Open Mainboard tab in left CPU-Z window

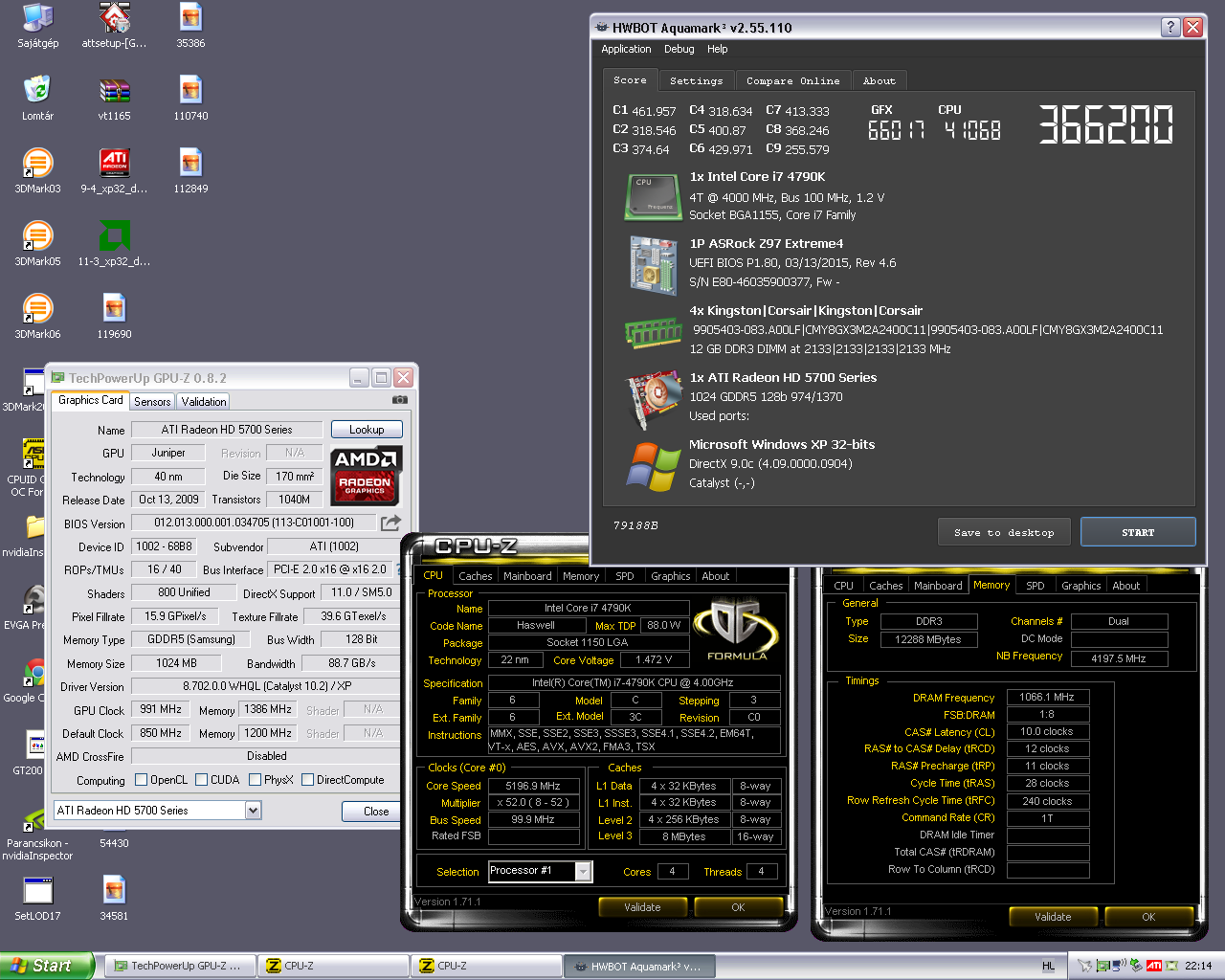527,576
